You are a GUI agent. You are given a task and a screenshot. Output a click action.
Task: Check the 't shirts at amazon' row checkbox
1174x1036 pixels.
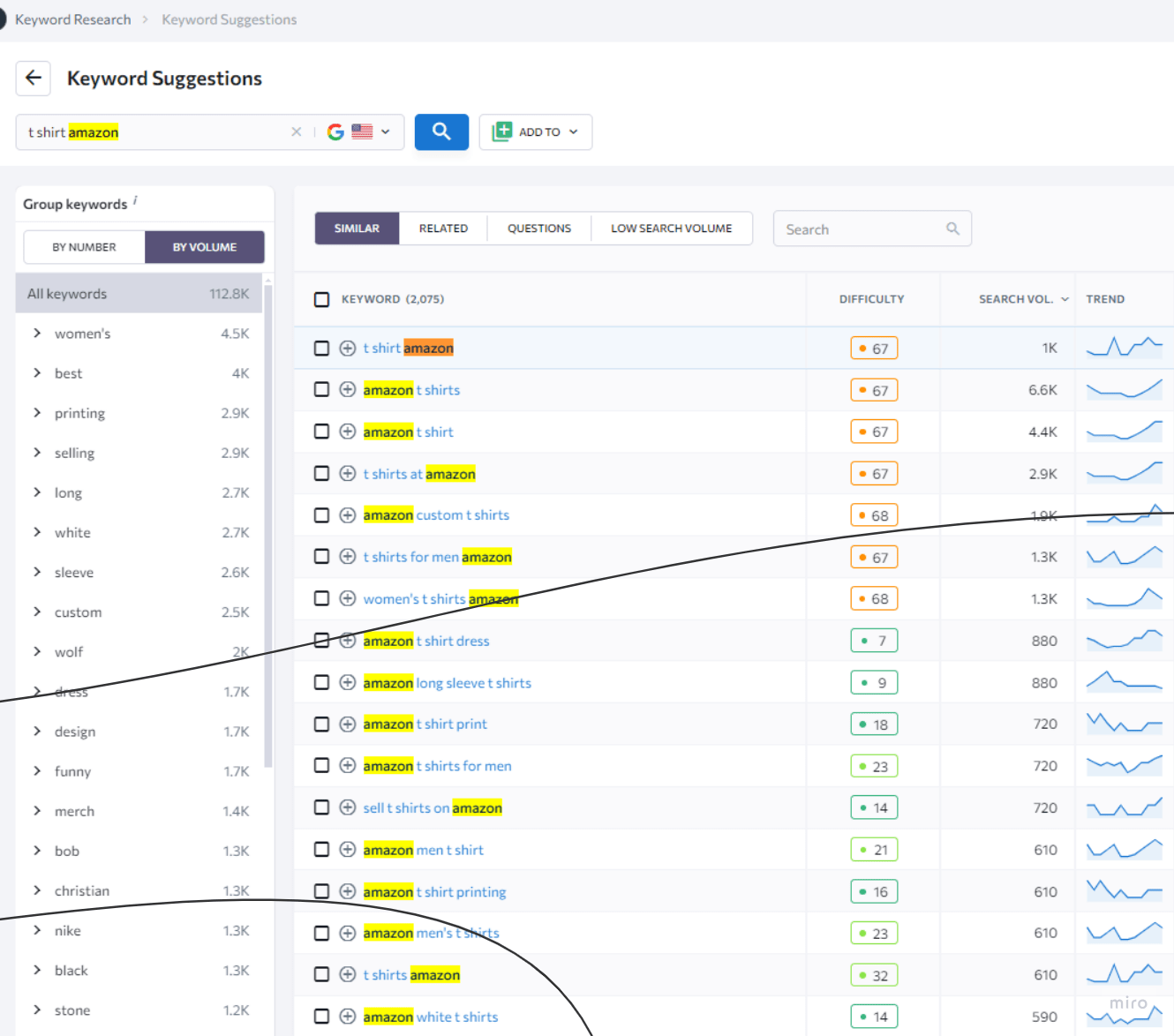point(322,473)
